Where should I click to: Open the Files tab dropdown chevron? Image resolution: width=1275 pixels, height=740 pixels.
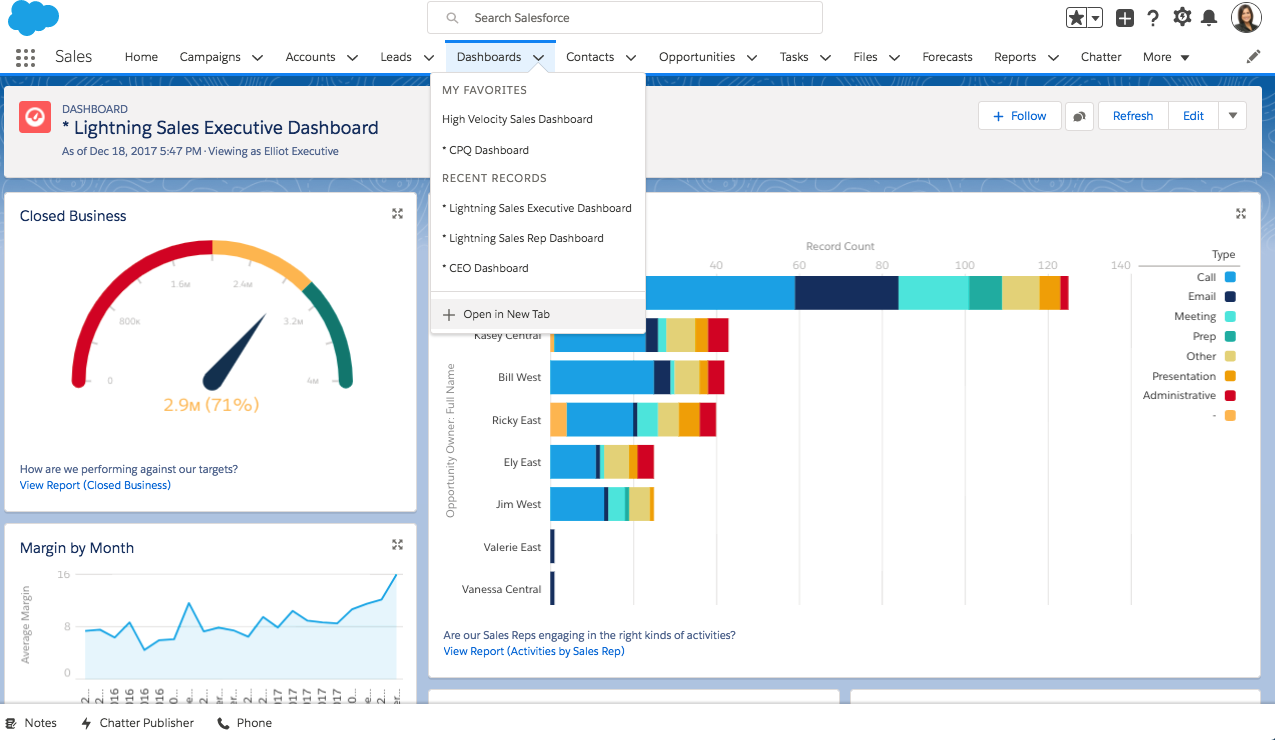[x=894, y=58]
